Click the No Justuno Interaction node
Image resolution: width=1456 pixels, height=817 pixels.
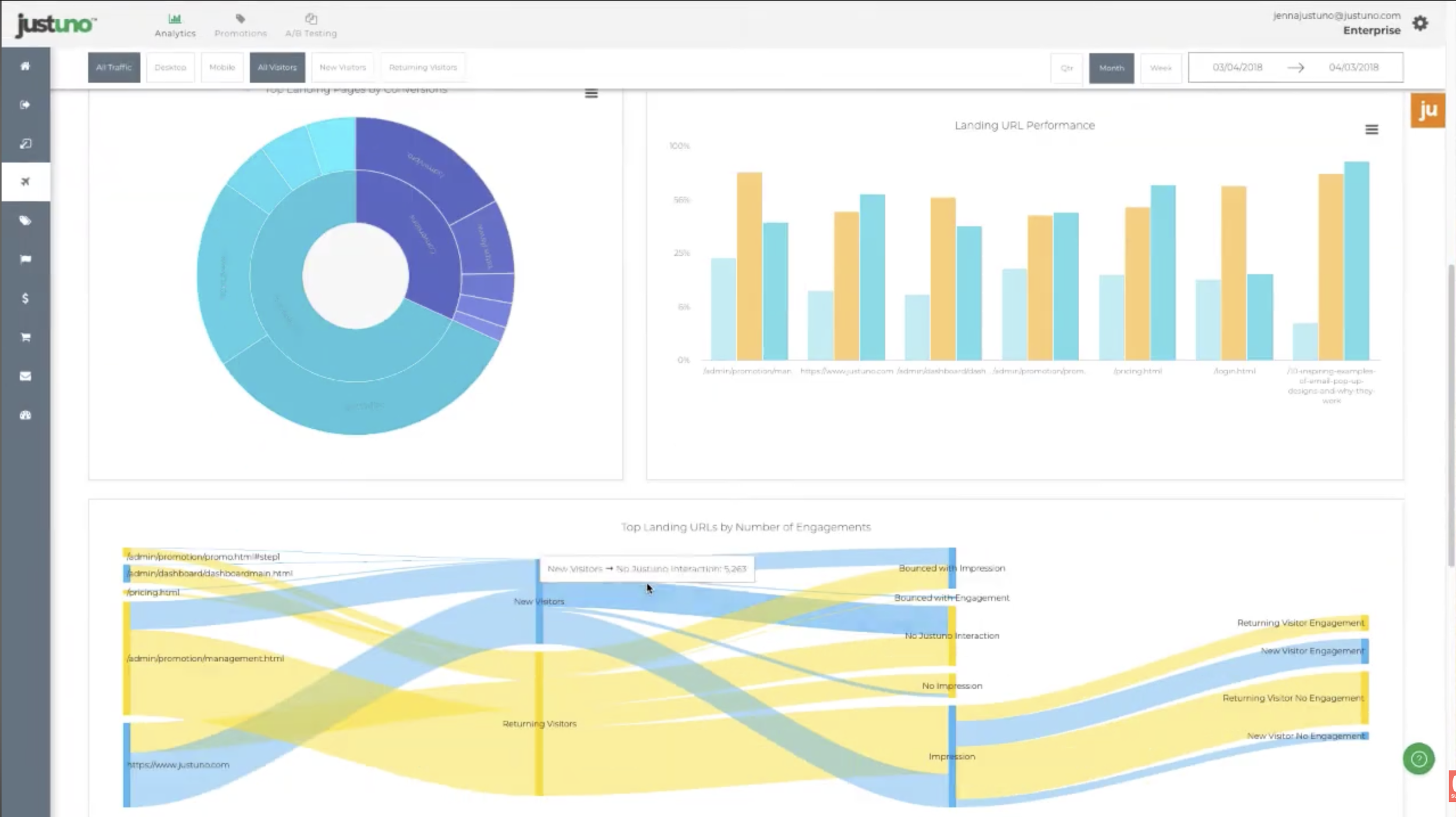[952, 636]
